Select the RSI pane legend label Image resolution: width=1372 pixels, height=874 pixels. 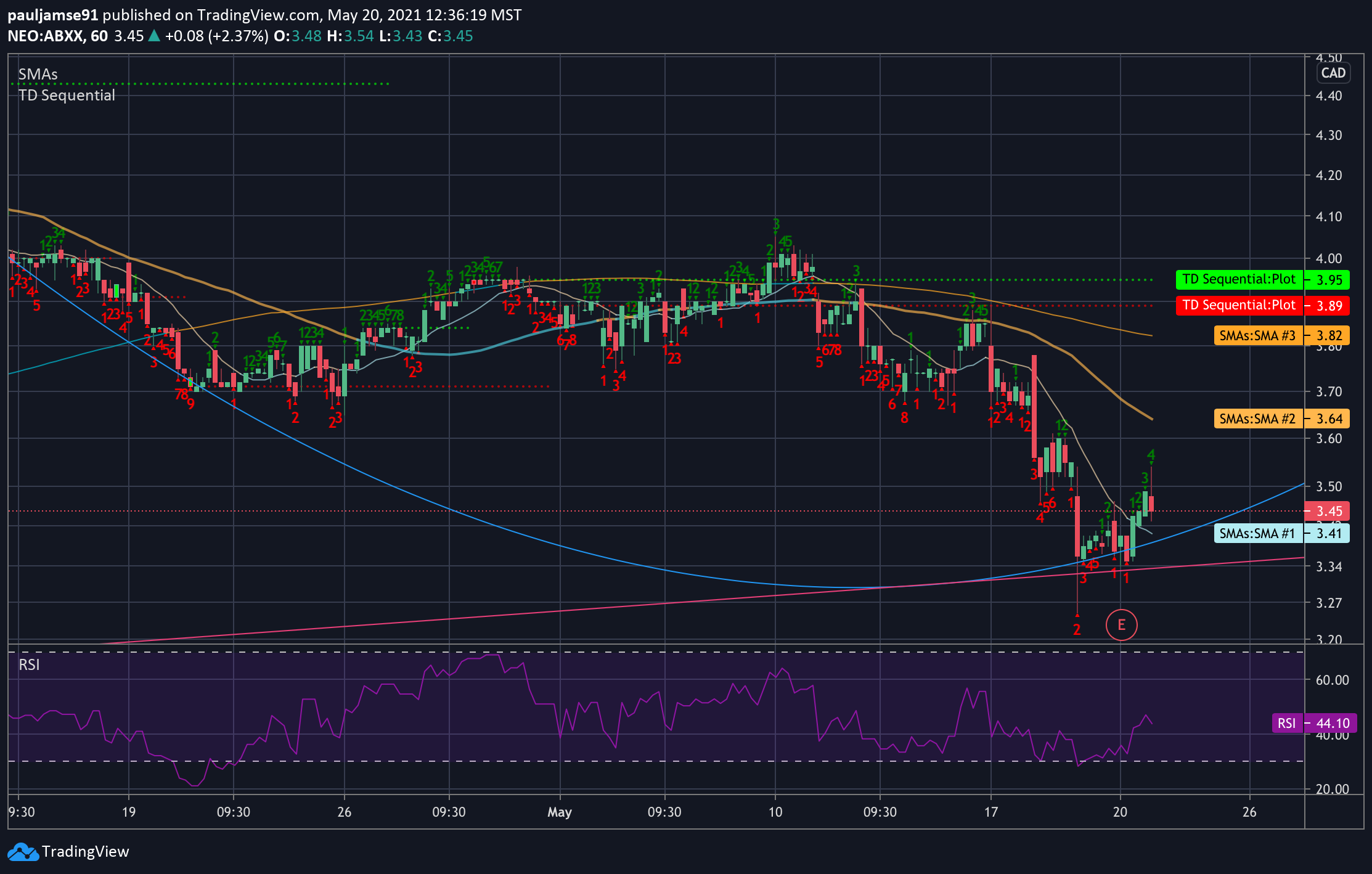click(x=29, y=664)
